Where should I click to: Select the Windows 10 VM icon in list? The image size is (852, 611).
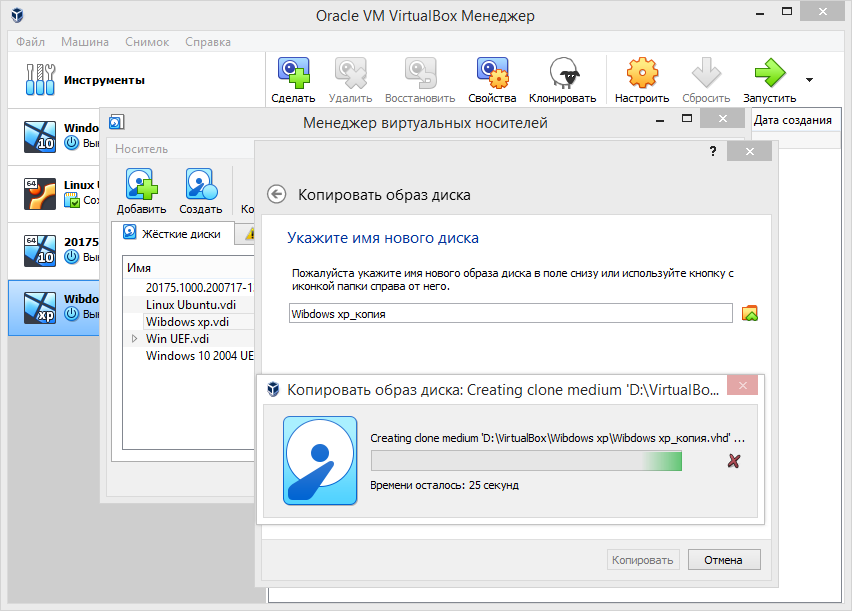(x=40, y=136)
